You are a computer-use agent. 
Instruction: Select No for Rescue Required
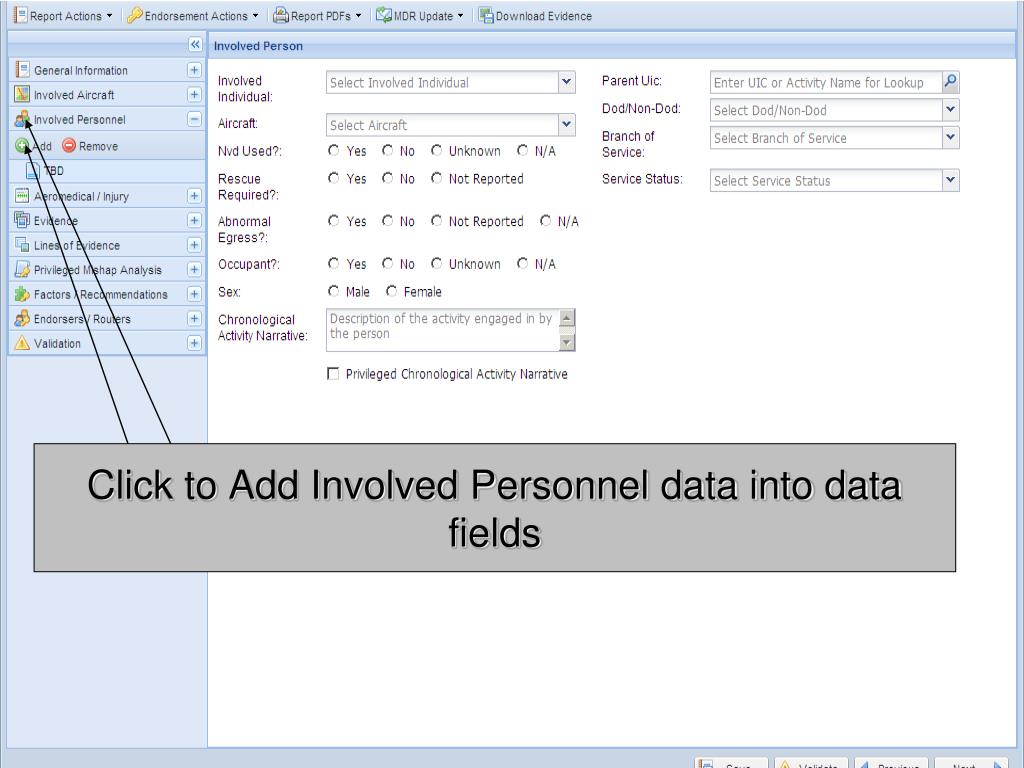click(x=387, y=178)
